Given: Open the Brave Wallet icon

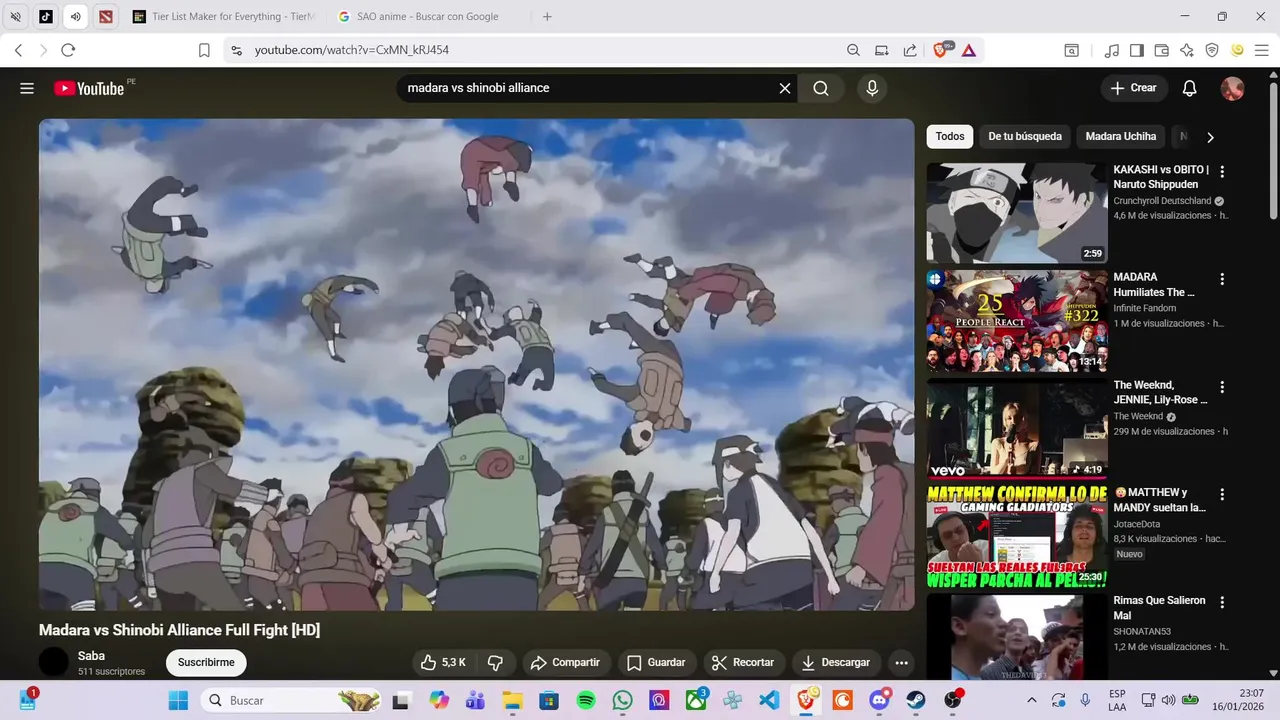Looking at the screenshot, I should click(x=1162, y=50).
